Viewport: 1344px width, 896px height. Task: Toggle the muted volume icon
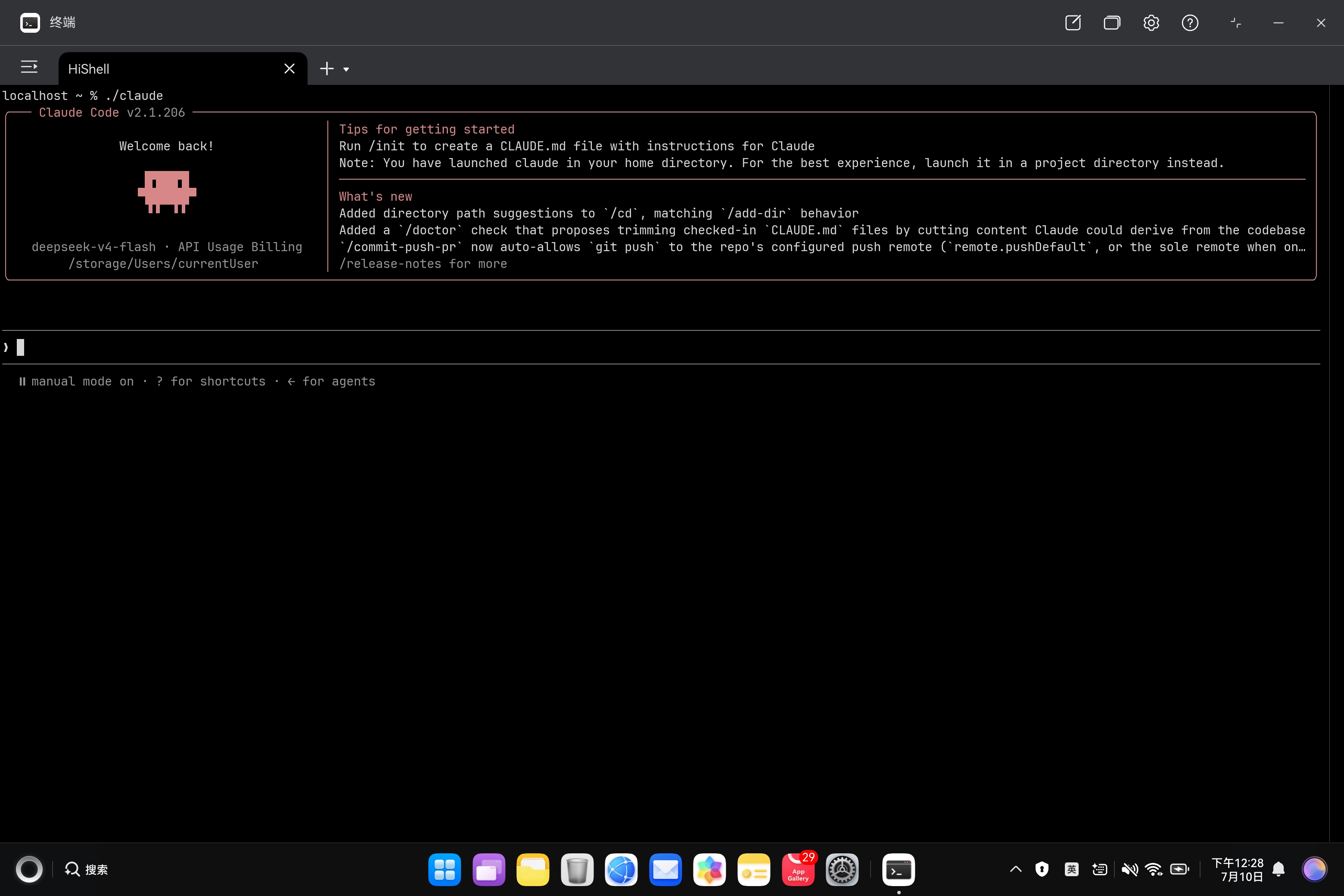[x=1129, y=869]
